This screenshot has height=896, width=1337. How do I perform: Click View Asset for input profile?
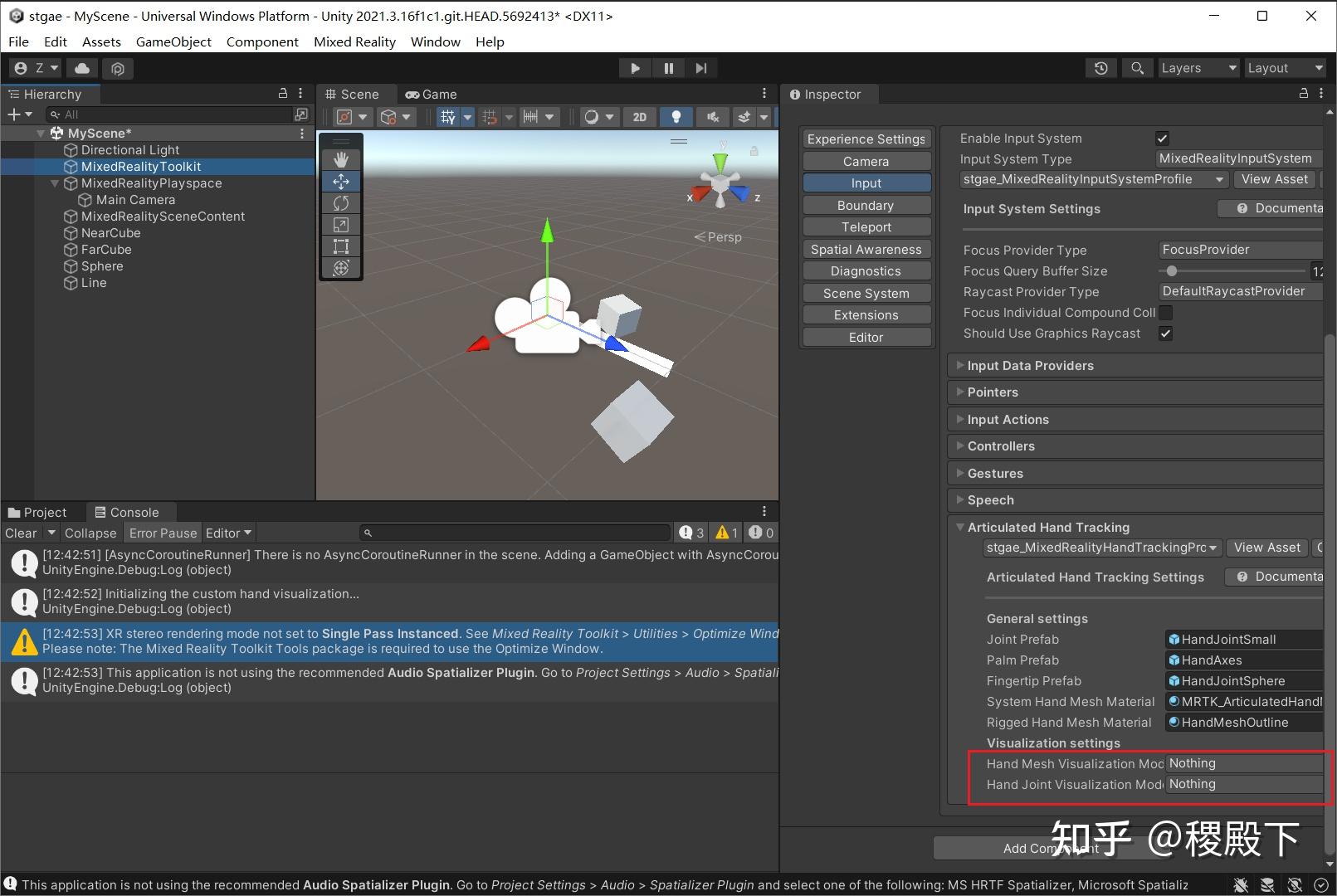(1275, 179)
